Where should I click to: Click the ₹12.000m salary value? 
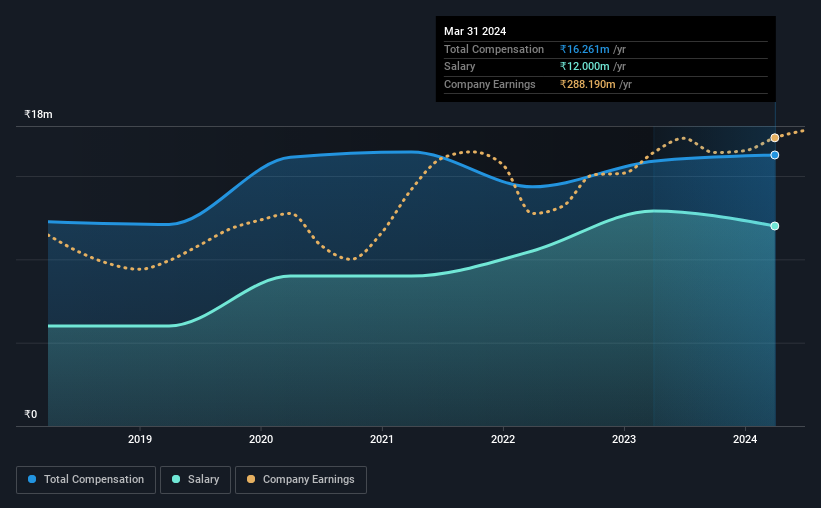pos(584,67)
